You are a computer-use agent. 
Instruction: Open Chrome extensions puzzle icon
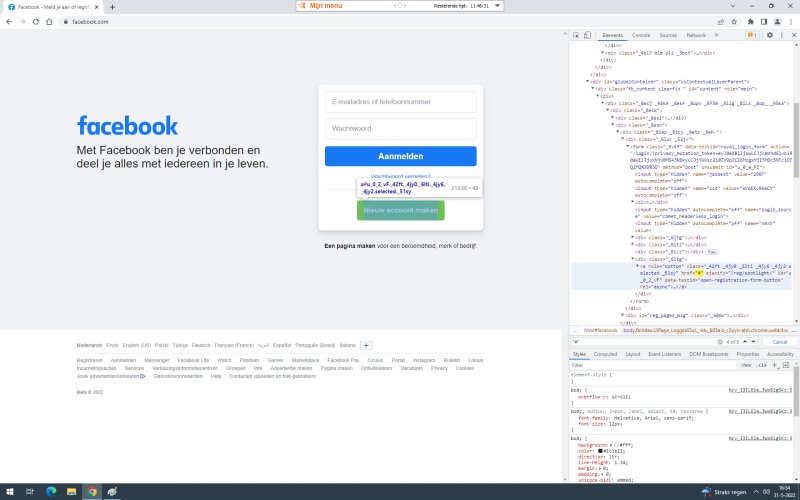[751, 22]
